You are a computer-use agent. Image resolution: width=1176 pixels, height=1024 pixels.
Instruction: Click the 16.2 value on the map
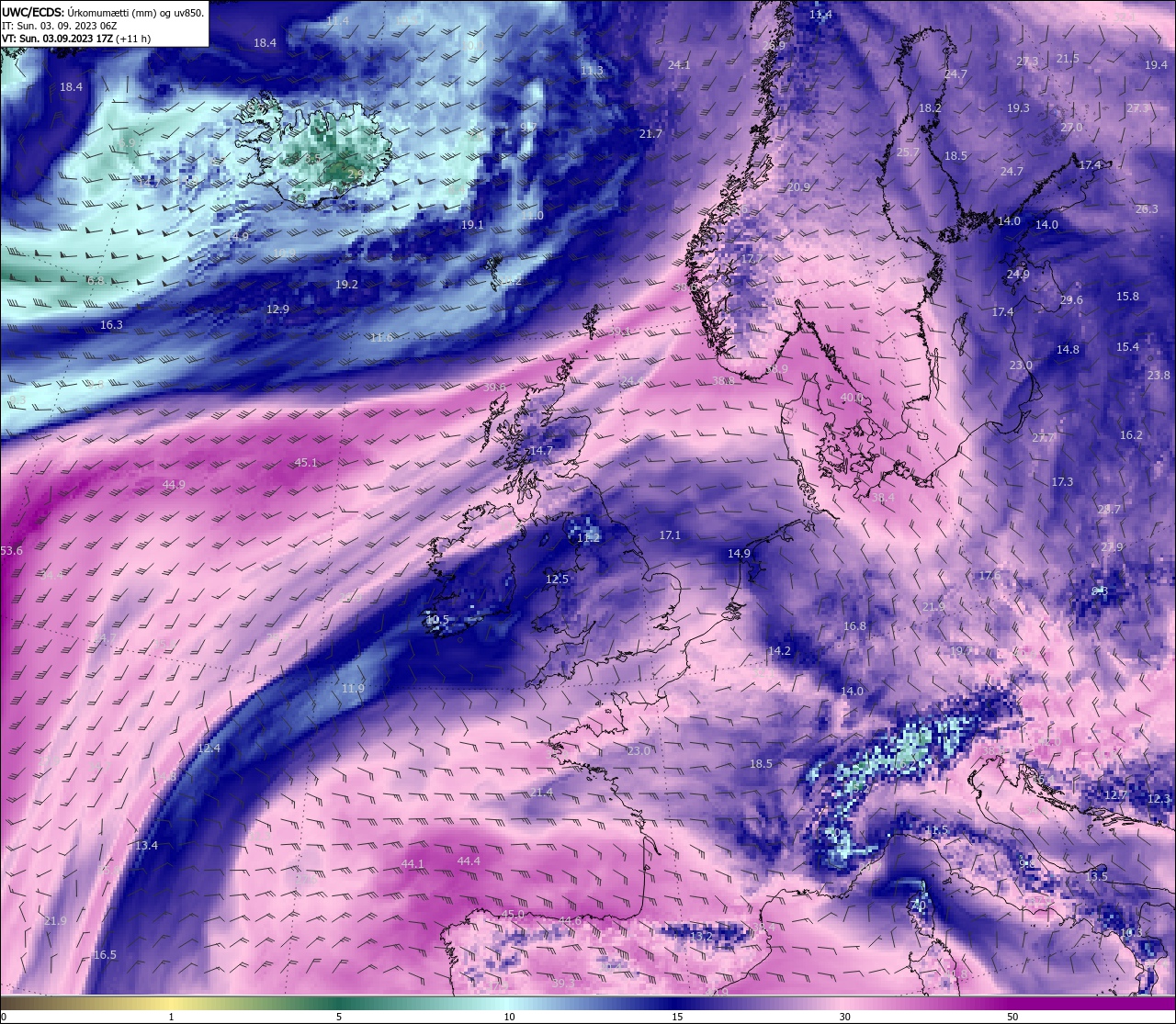[x=1131, y=435]
